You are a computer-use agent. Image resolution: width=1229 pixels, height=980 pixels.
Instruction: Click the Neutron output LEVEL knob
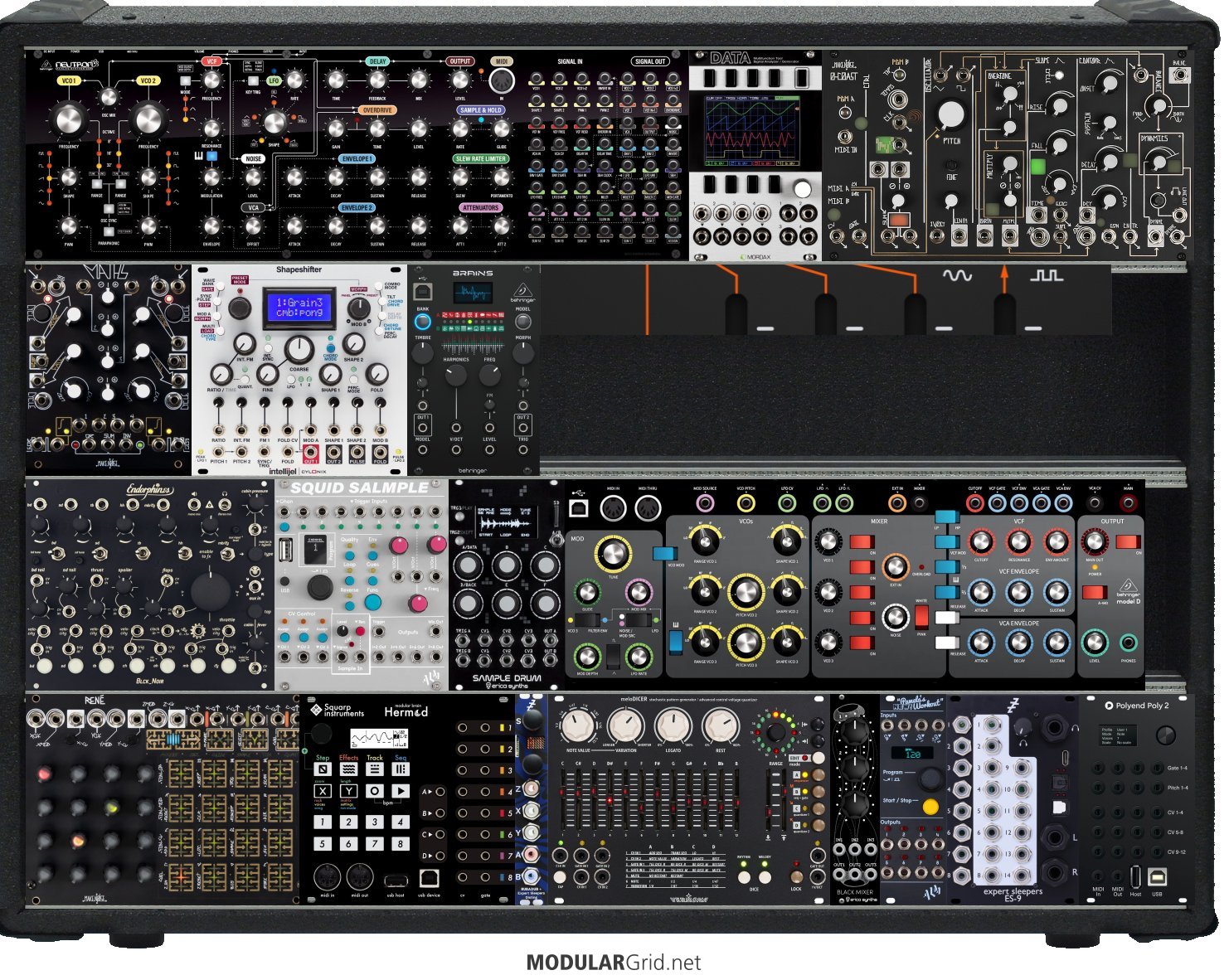pyautogui.click(x=460, y=80)
